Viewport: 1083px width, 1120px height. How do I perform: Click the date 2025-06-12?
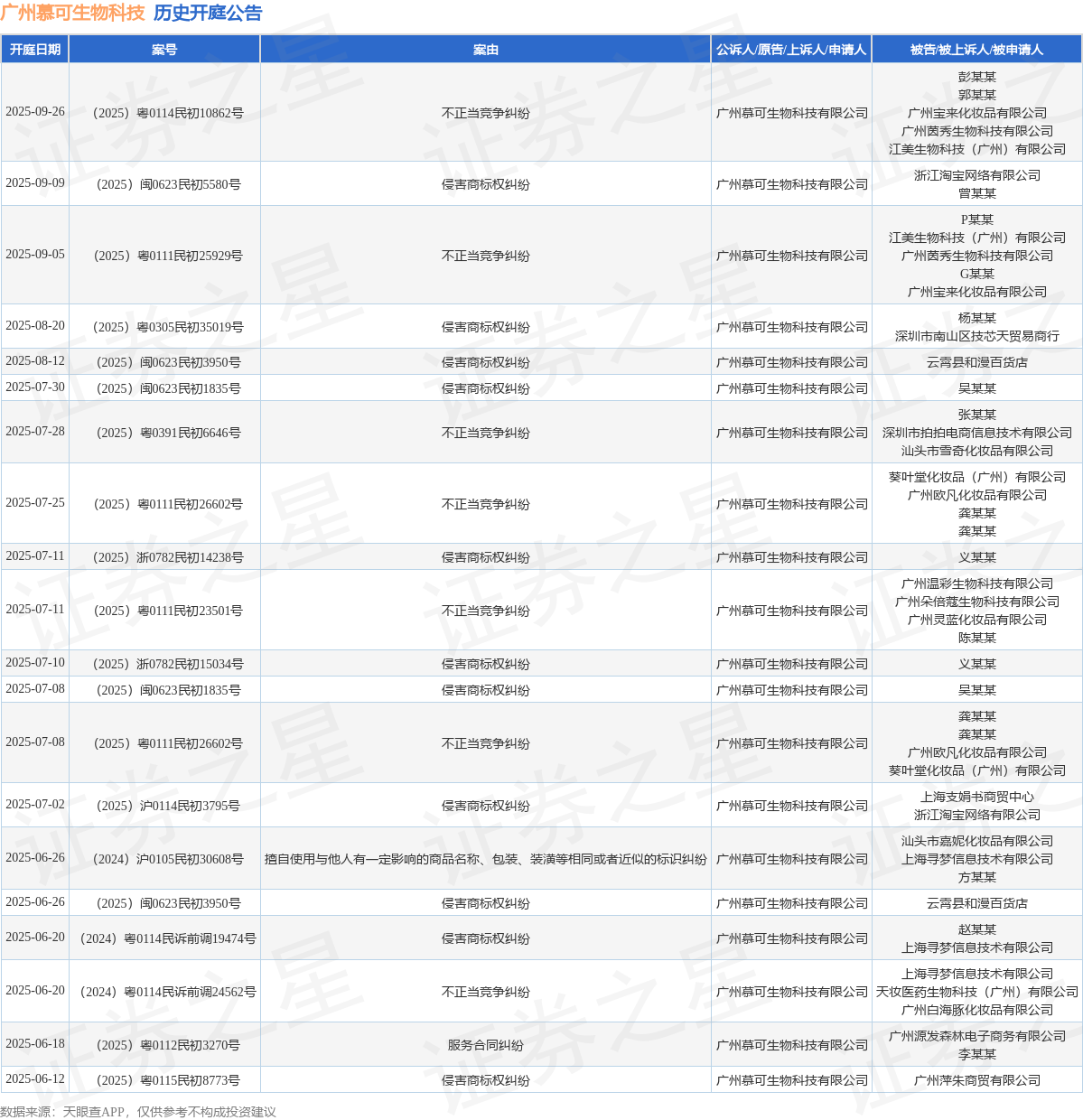tap(35, 1079)
